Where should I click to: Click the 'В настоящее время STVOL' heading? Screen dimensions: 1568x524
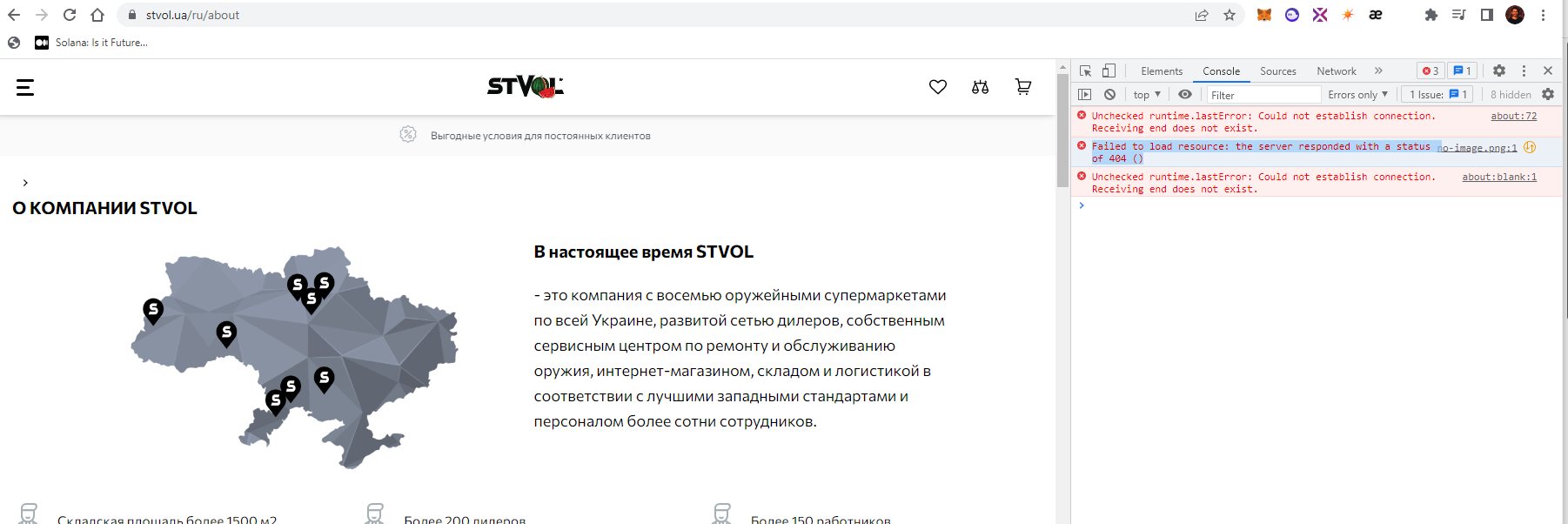click(x=644, y=252)
